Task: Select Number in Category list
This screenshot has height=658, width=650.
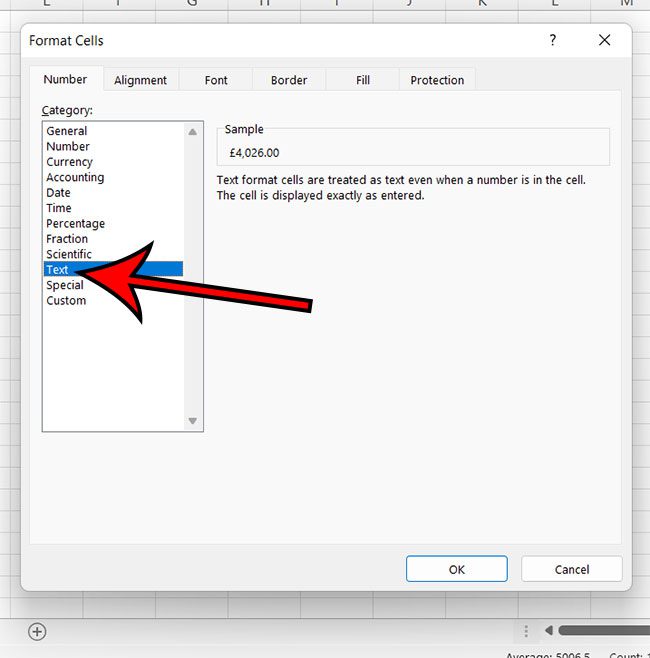Action: point(68,146)
